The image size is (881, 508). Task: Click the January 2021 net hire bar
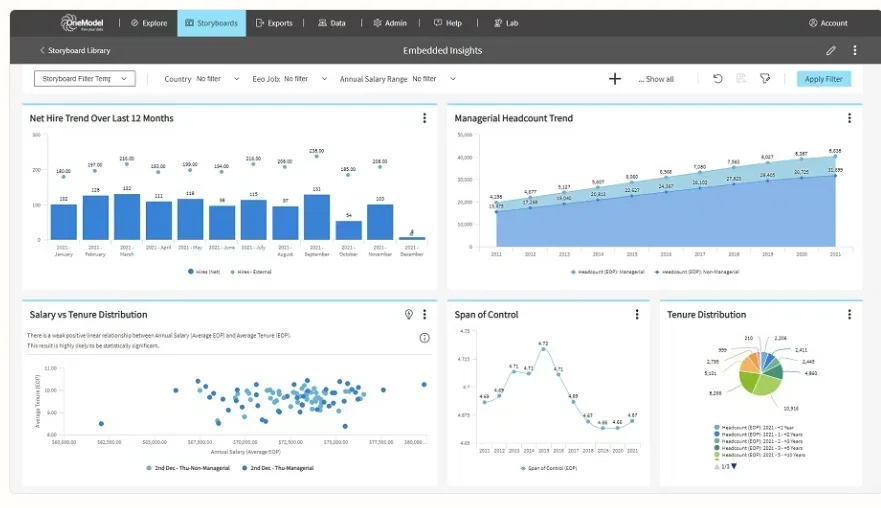tap(63, 222)
